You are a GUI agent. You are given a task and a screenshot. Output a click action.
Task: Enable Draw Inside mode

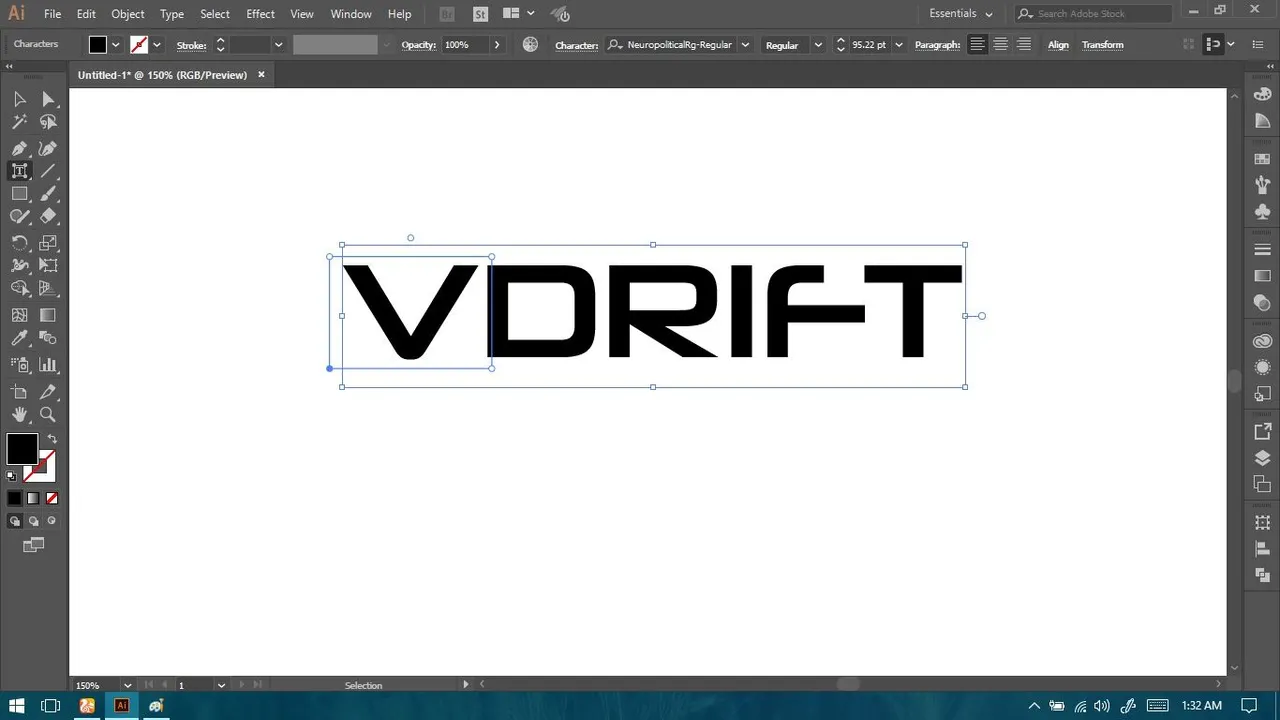click(x=52, y=521)
